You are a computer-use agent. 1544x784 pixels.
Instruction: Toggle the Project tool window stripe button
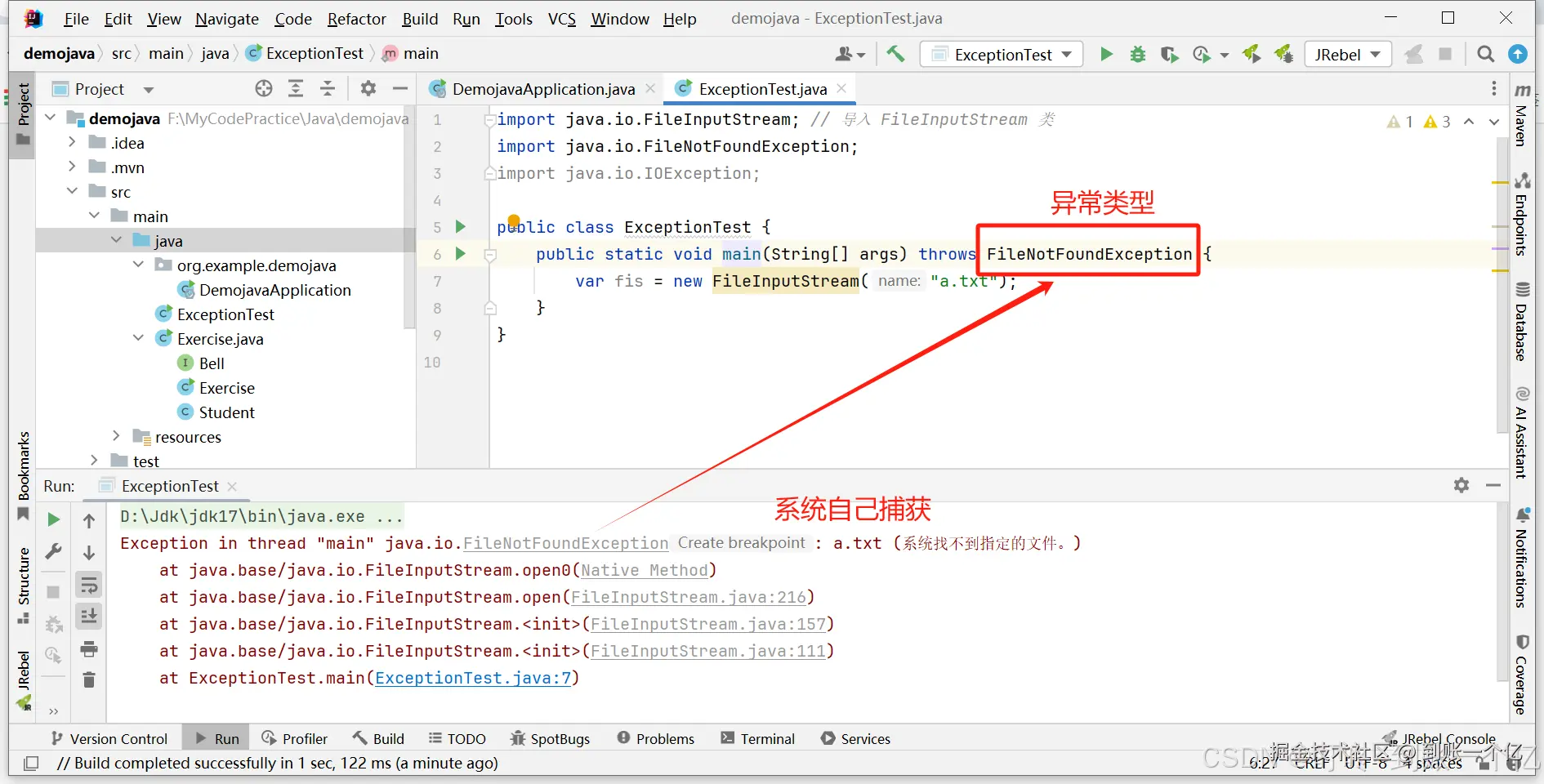pyautogui.click(x=23, y=114)
